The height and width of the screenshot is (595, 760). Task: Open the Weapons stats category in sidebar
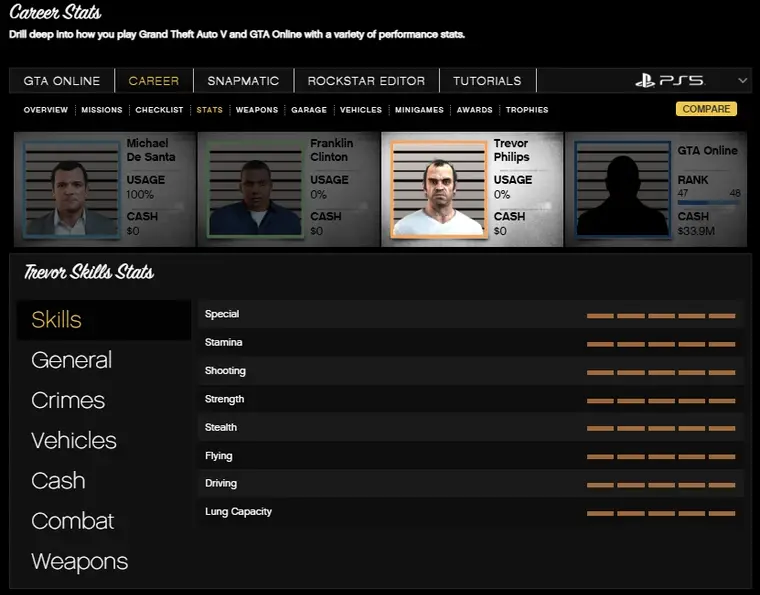pos(79,562)
